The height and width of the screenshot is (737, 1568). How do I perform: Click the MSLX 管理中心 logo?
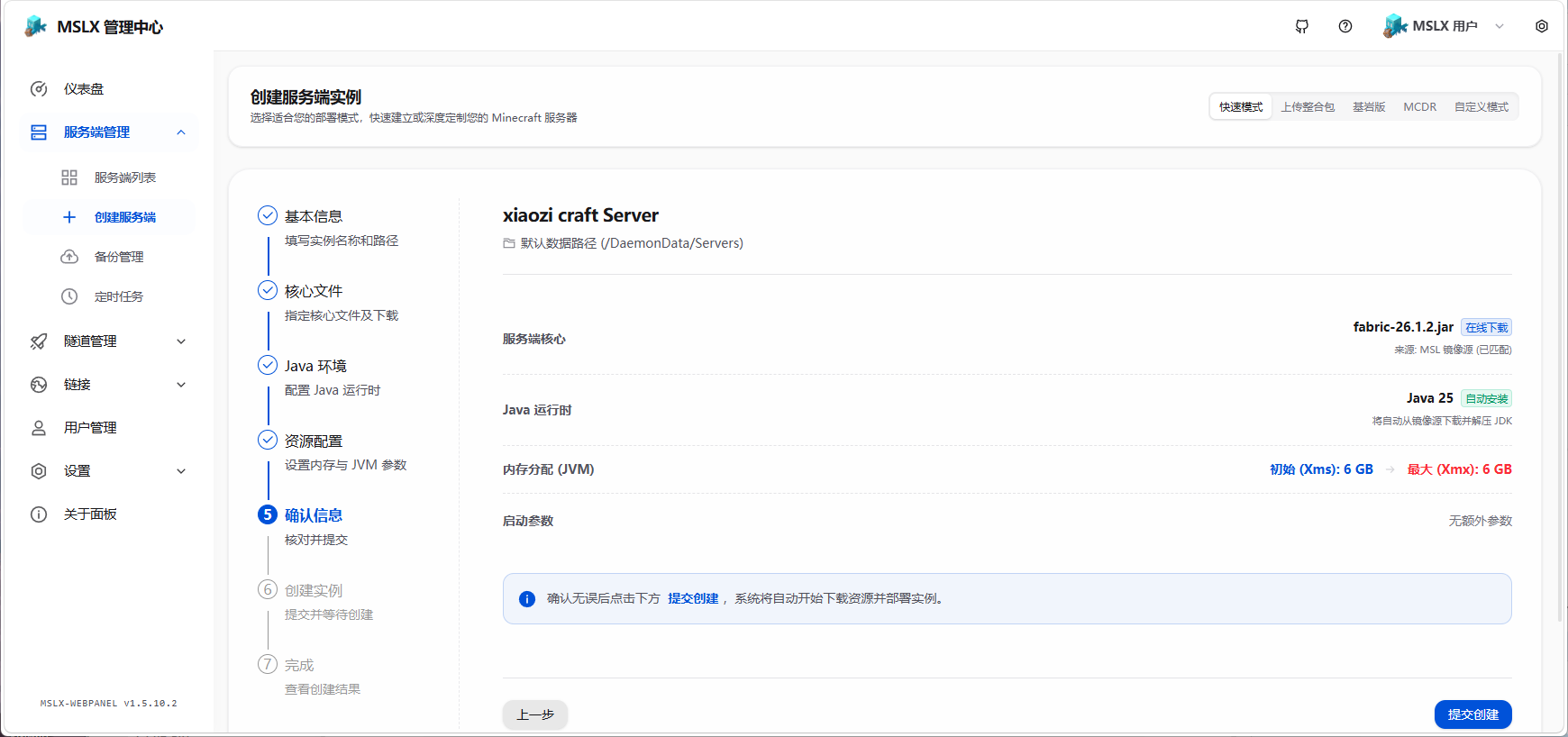pos(94,27)
